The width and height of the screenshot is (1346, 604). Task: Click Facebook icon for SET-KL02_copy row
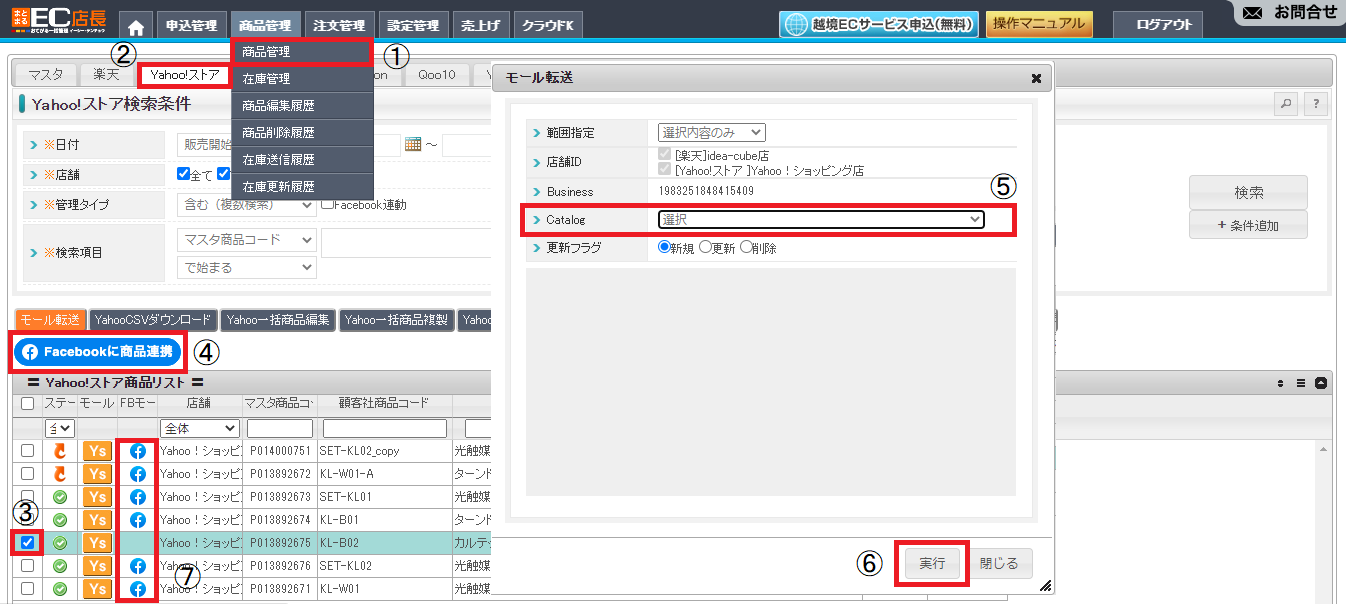point(138,451)
